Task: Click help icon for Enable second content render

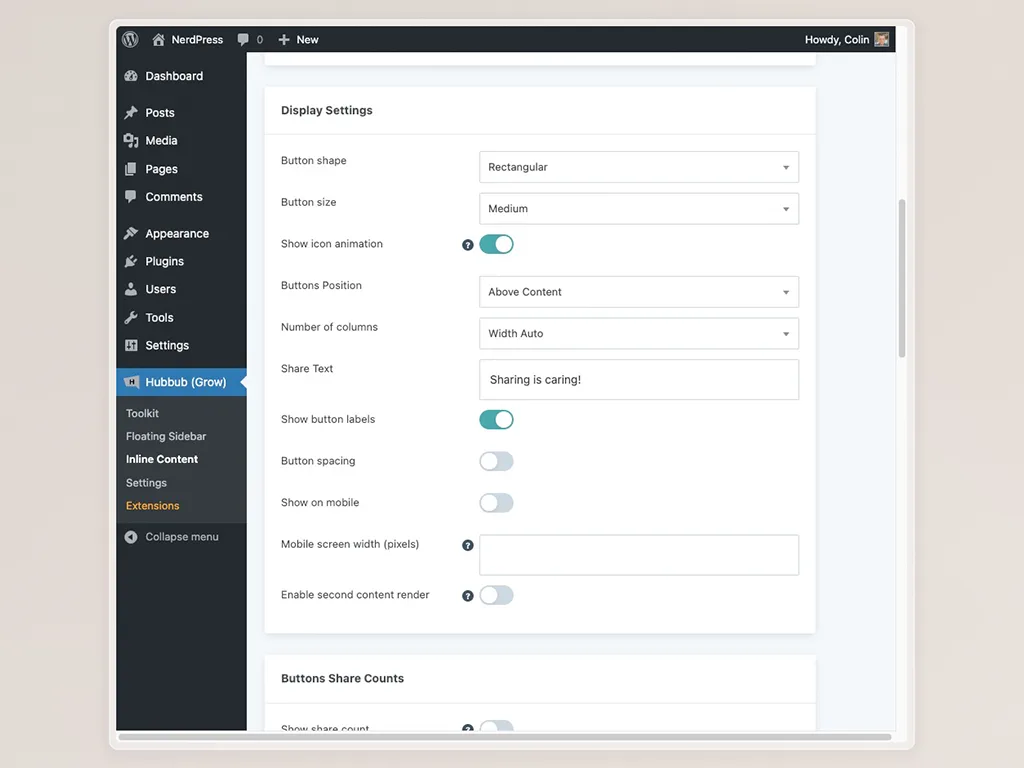Action: click(x=468, y=596)
